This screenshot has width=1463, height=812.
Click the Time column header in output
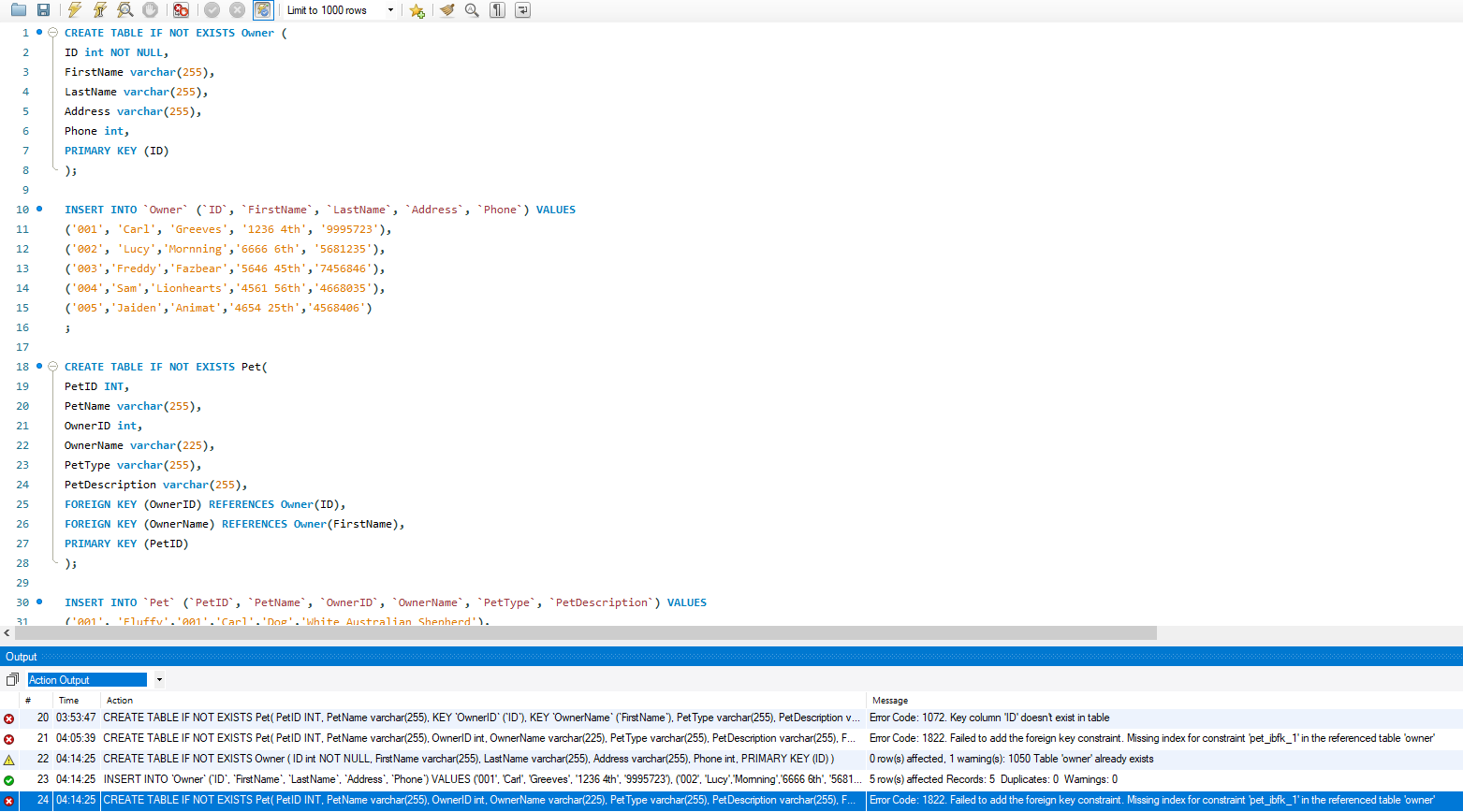click(x=69, y=700)
